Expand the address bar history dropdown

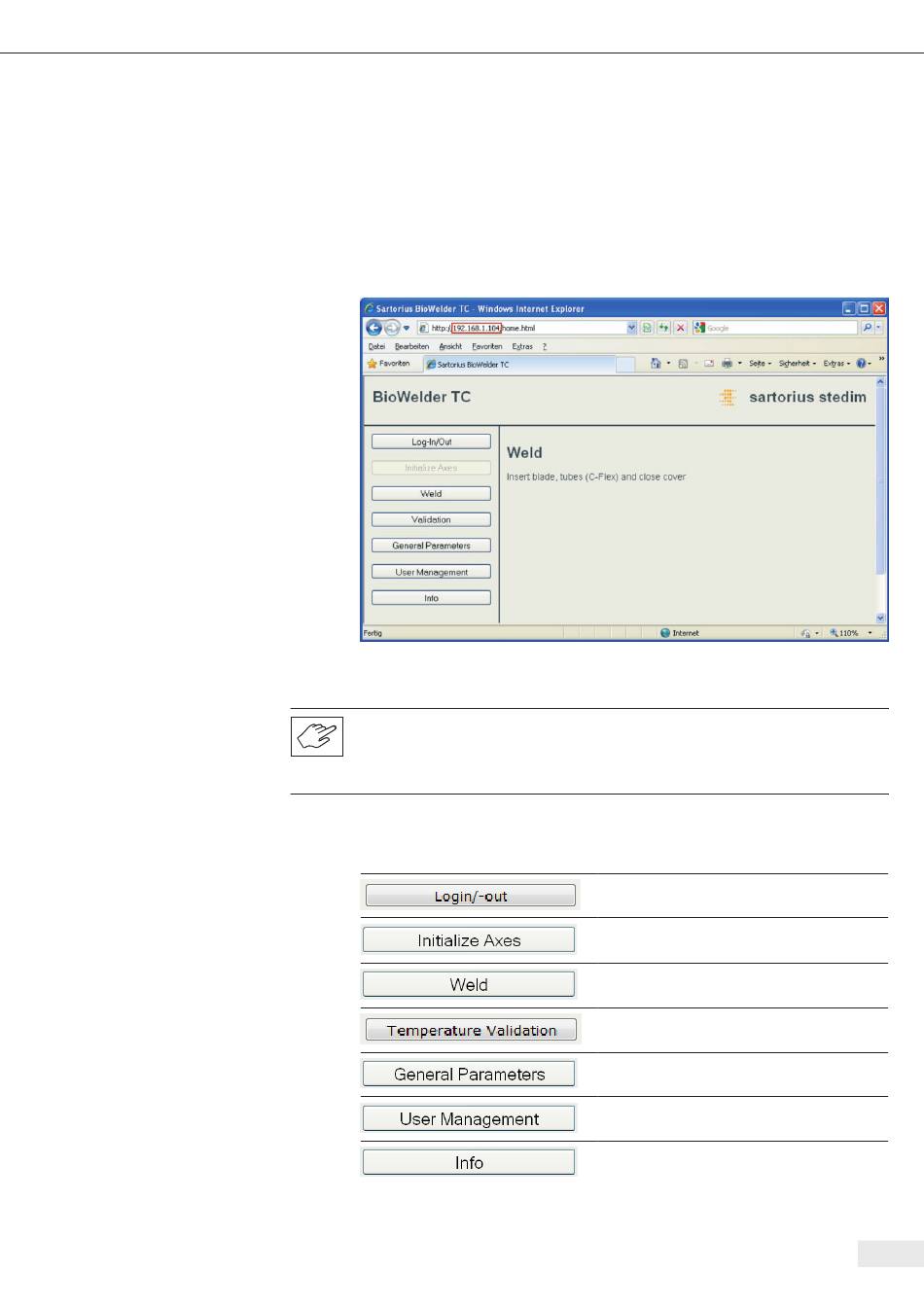(x=632, y=329)
